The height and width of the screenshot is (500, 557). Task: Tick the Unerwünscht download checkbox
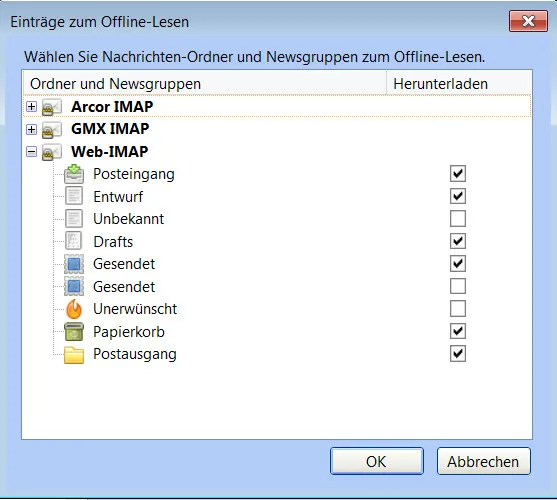458,309
